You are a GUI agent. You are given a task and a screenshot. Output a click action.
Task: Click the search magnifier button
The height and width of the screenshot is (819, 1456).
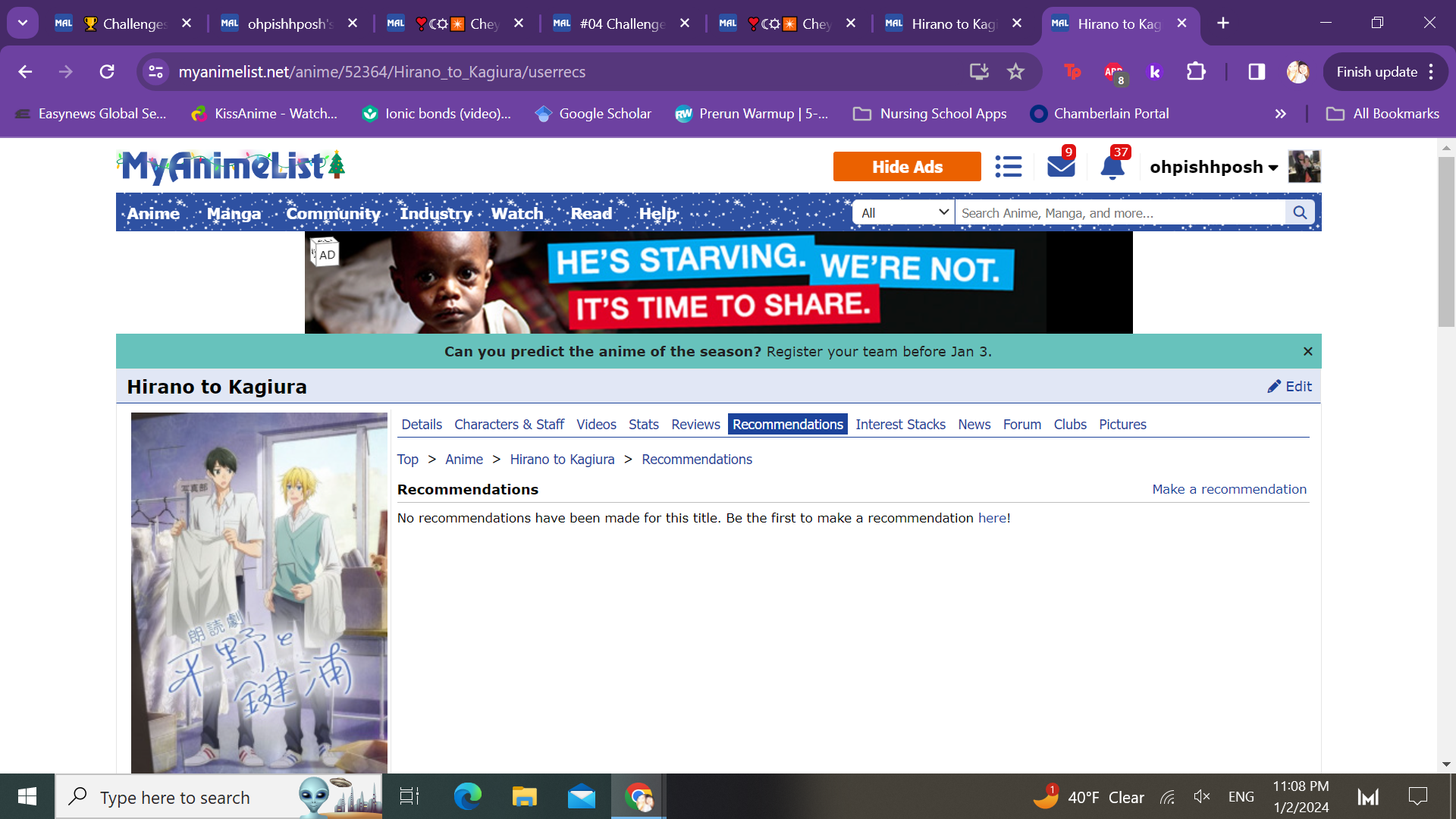pyautogui.click(x=1300, y=213)
